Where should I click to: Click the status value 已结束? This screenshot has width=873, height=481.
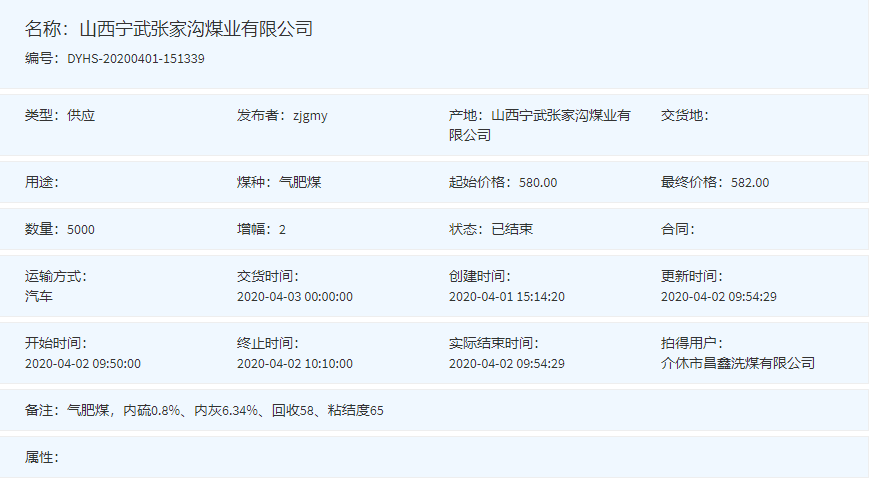512,230
